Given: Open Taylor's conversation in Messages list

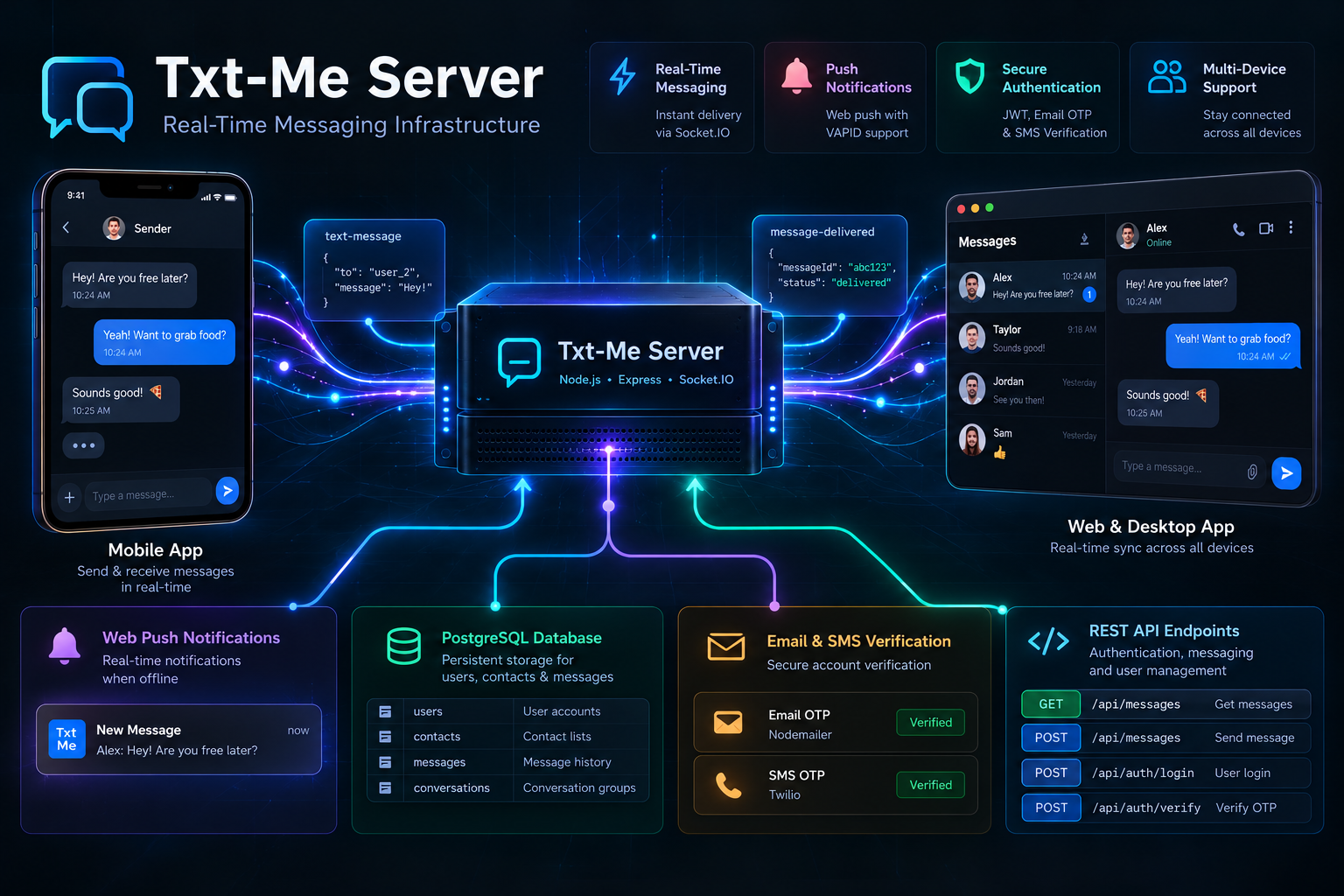Looking at the screenshot, I should (x=1027, y=338).
